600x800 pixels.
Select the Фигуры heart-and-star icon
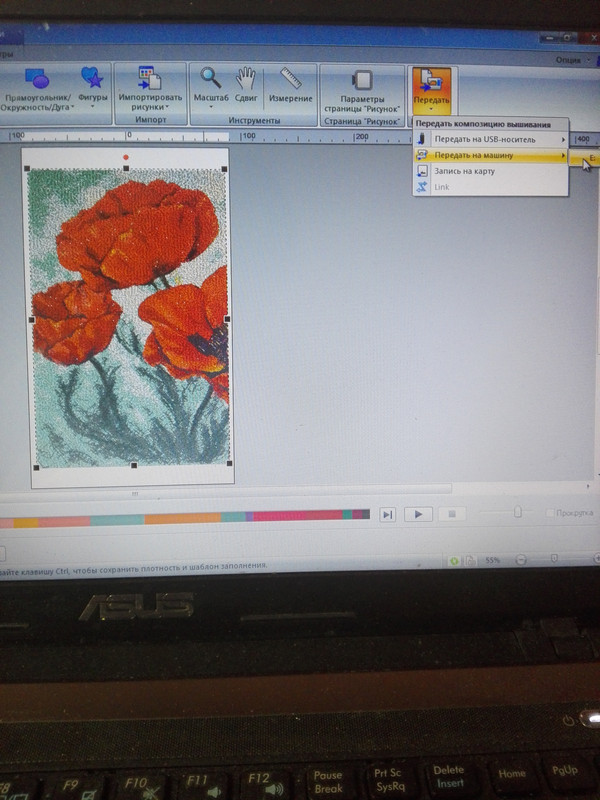coord(92,77)
